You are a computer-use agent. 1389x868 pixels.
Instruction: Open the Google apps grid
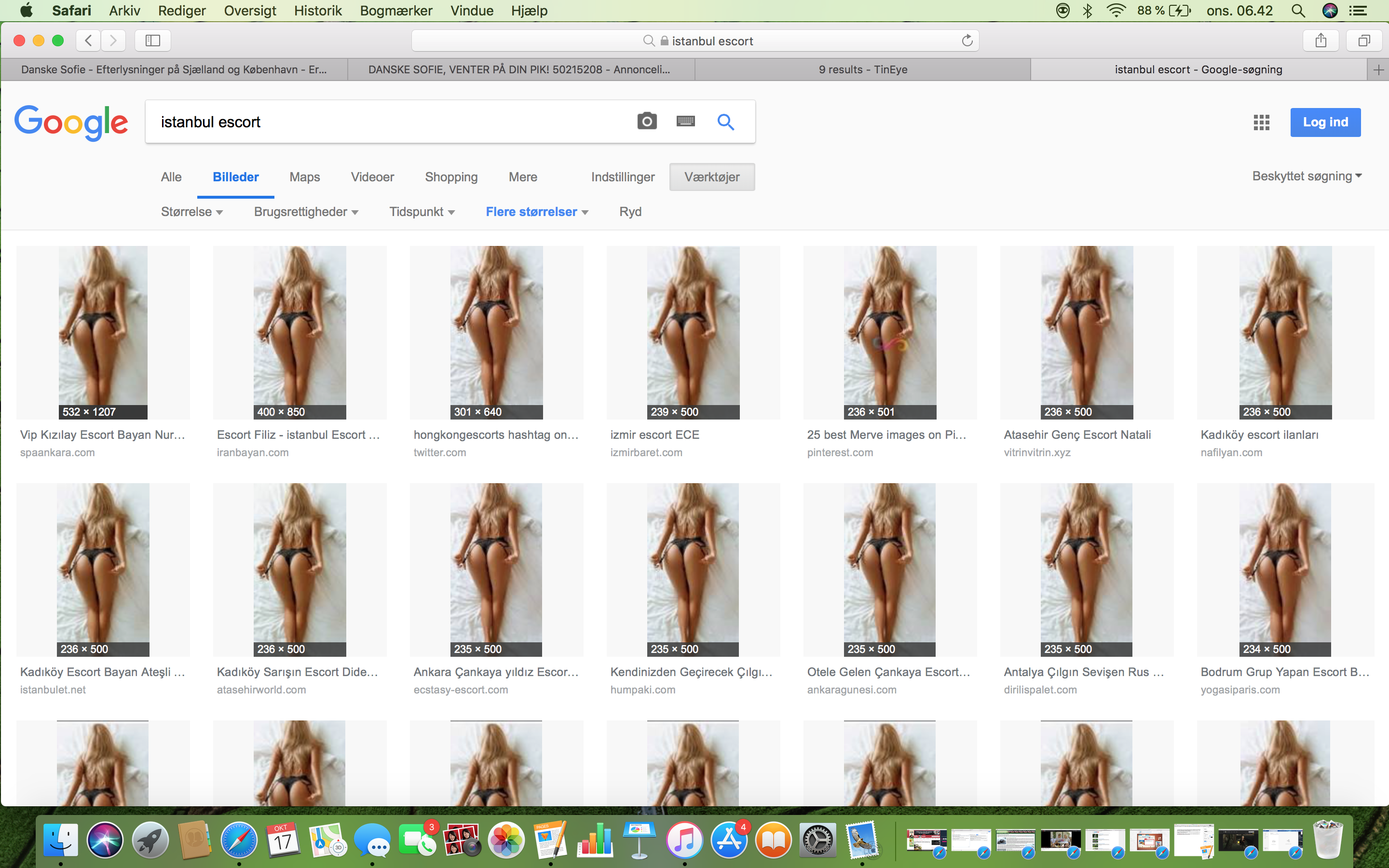pyautogui.click(x=1261, y=122)
